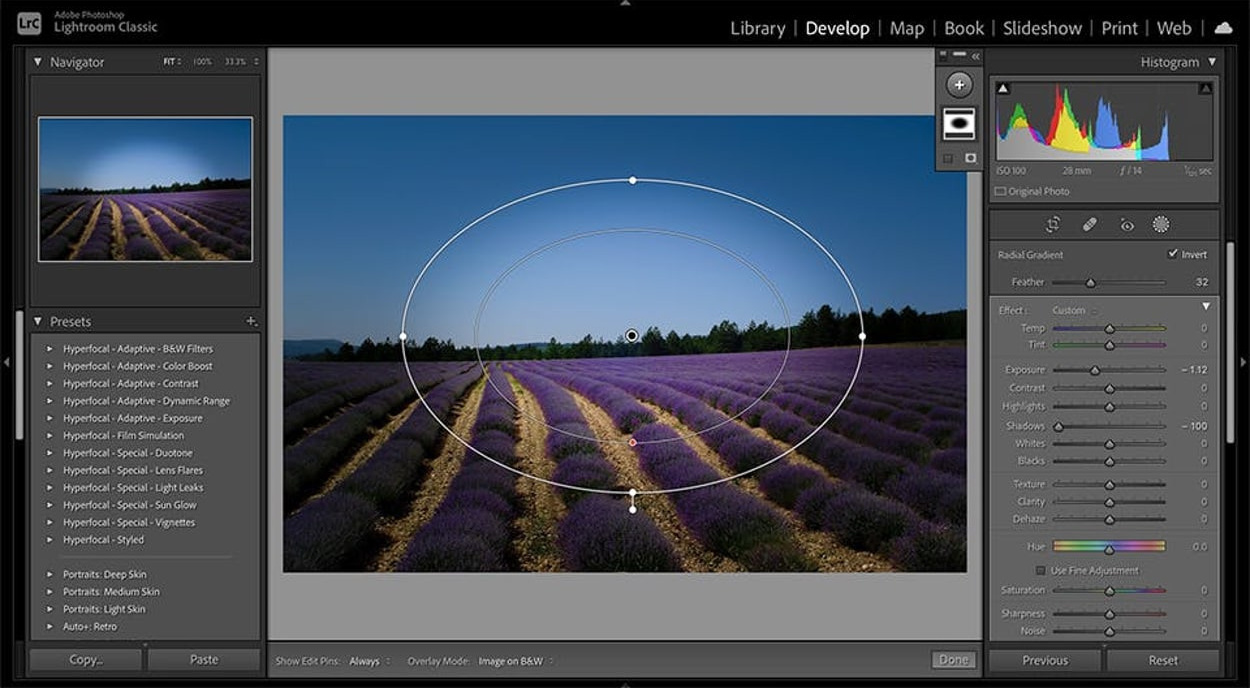1250x688 pixels.
Task: Open the Masking tool
Action: 1161,225
